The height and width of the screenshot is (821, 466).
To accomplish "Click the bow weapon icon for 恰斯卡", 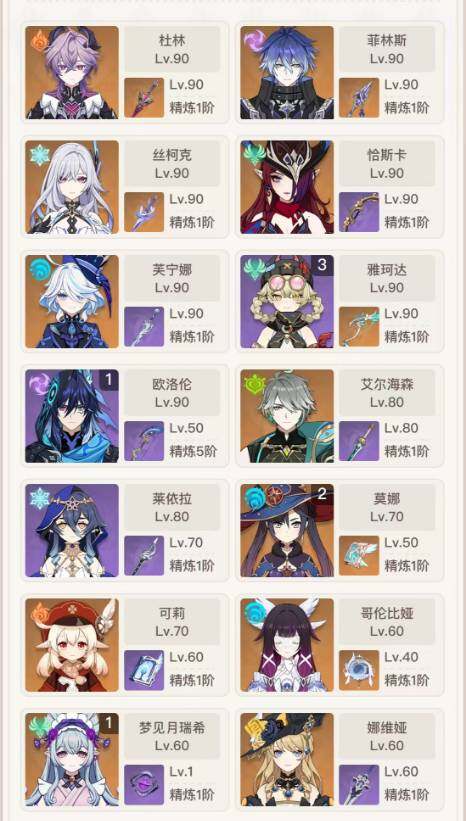I will click(359, 212).
